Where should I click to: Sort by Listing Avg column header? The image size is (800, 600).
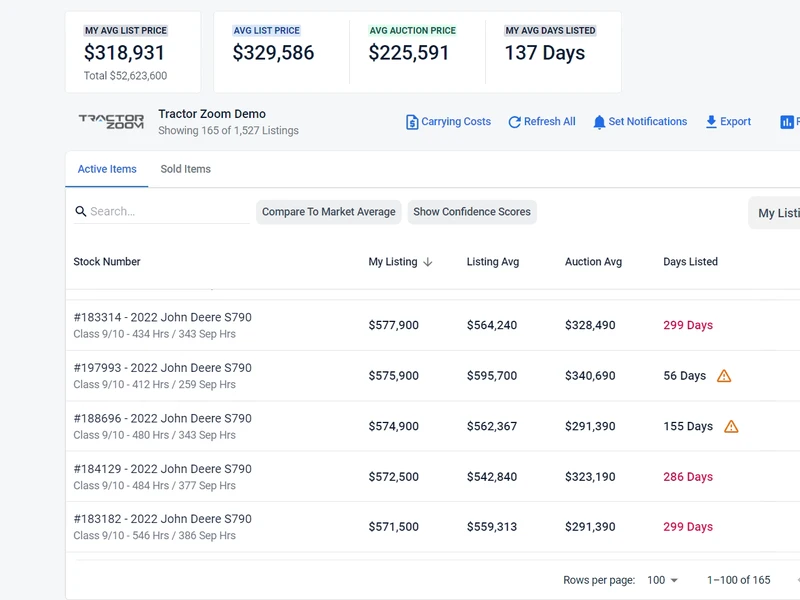tap(493, 262)
